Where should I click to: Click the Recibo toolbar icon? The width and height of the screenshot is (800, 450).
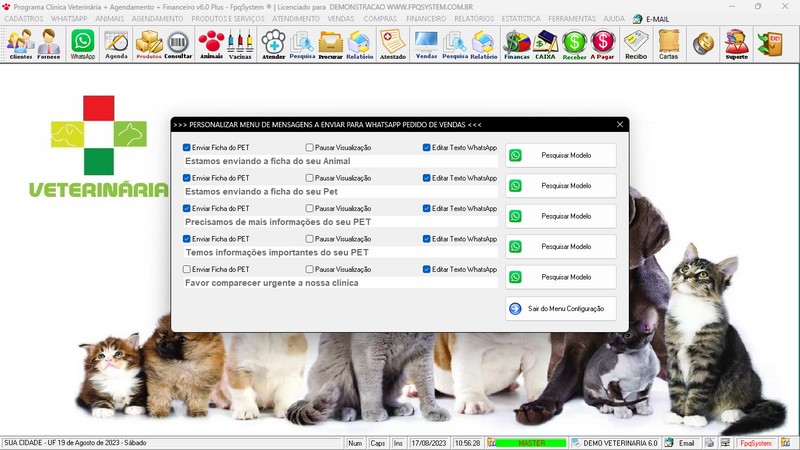635,43
